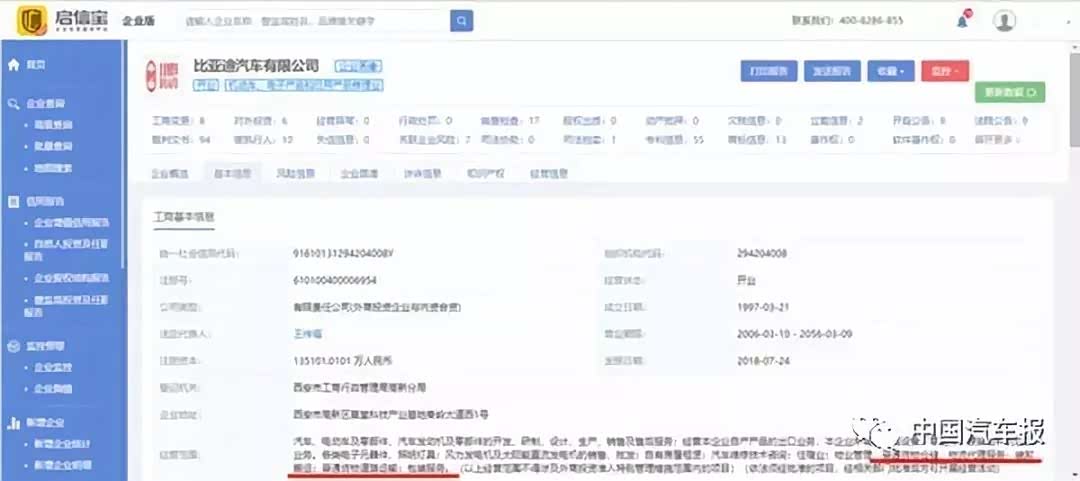Image resolution: width=1080 pixels, height=481 pixels.
Task: Click the 发送报告 button
Action: (x=829, y=71)
